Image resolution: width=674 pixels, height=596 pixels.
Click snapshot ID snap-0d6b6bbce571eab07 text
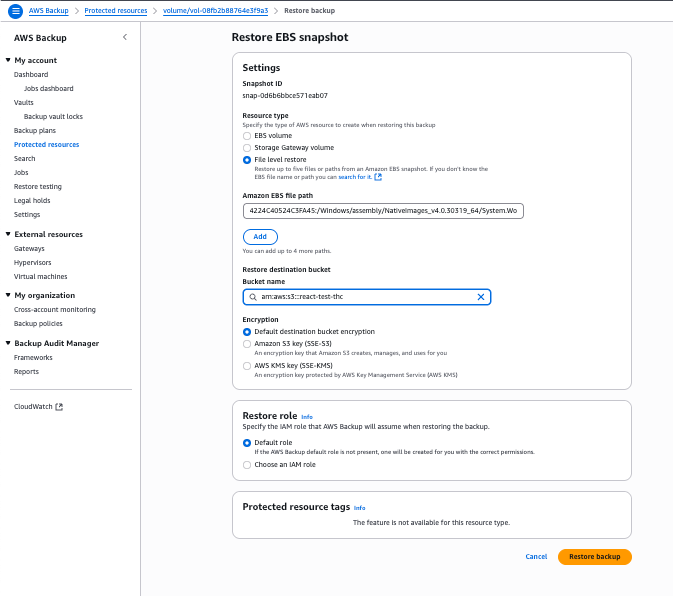pos(285,96)
